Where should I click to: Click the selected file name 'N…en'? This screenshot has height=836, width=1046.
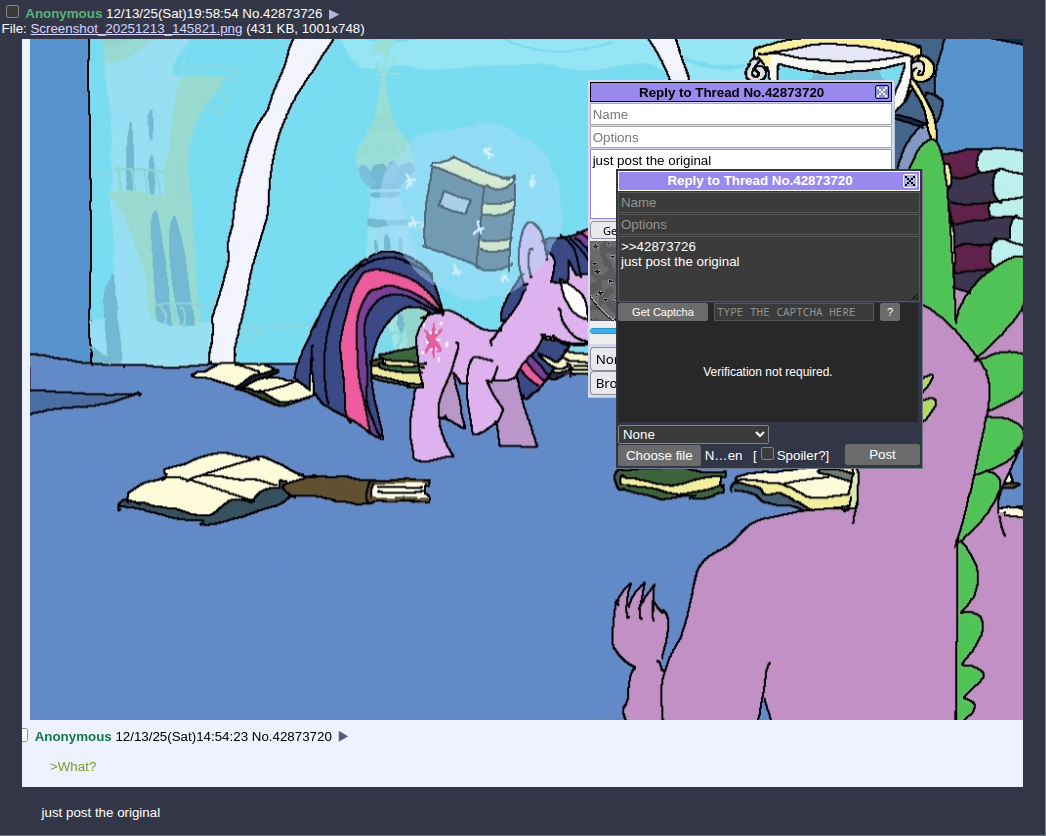point(723,456)
